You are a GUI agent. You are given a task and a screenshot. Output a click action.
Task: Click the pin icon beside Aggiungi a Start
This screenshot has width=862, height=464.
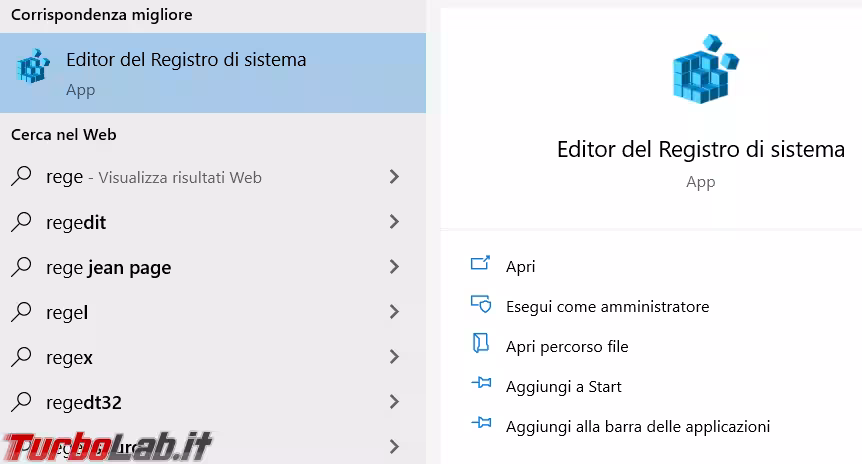[x=480, y=385]
